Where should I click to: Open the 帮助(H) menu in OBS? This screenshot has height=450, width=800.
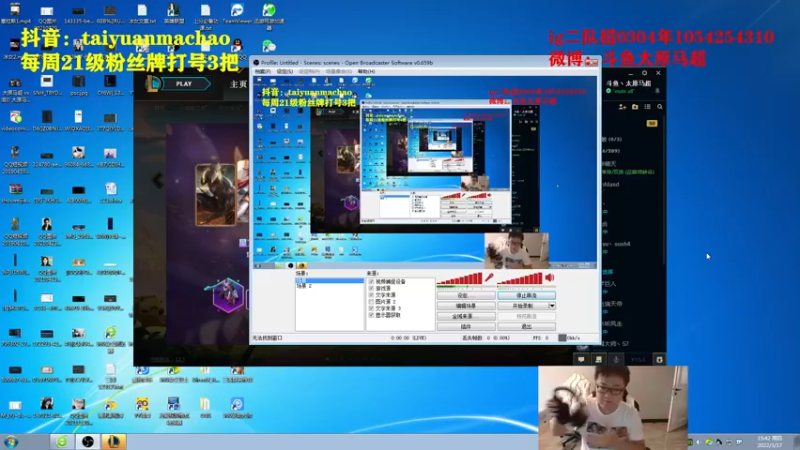pos(366,71)
